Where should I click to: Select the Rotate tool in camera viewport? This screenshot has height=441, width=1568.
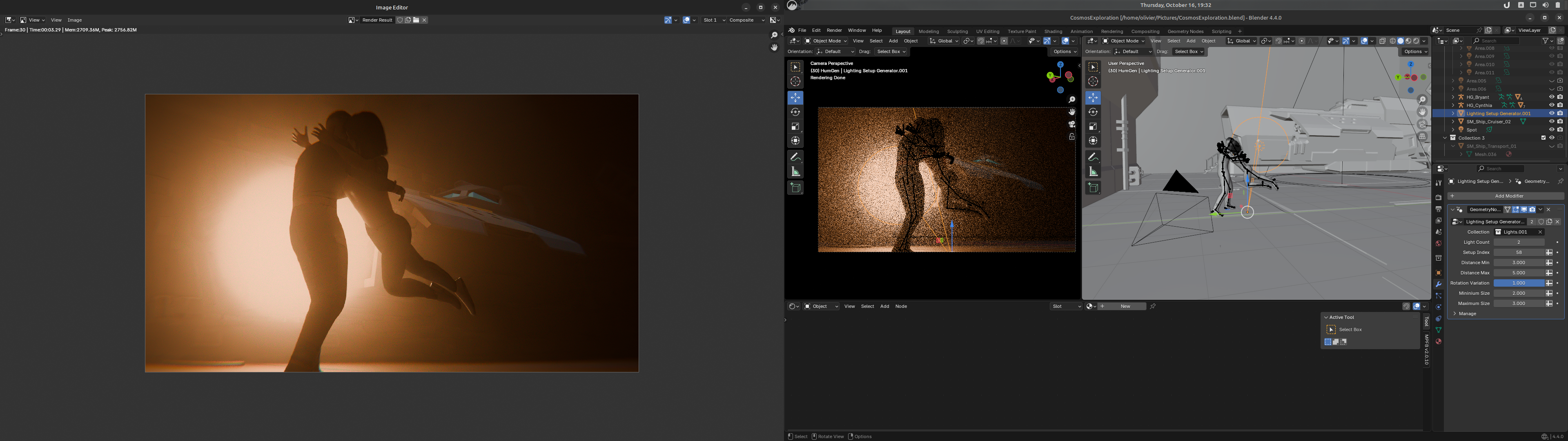tap(795, 112)
